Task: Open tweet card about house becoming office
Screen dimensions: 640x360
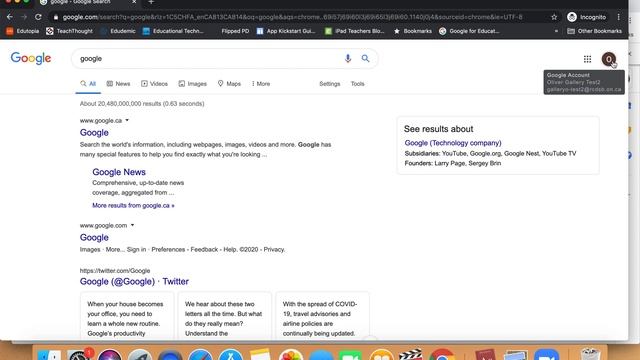Action: click(127, 316)
